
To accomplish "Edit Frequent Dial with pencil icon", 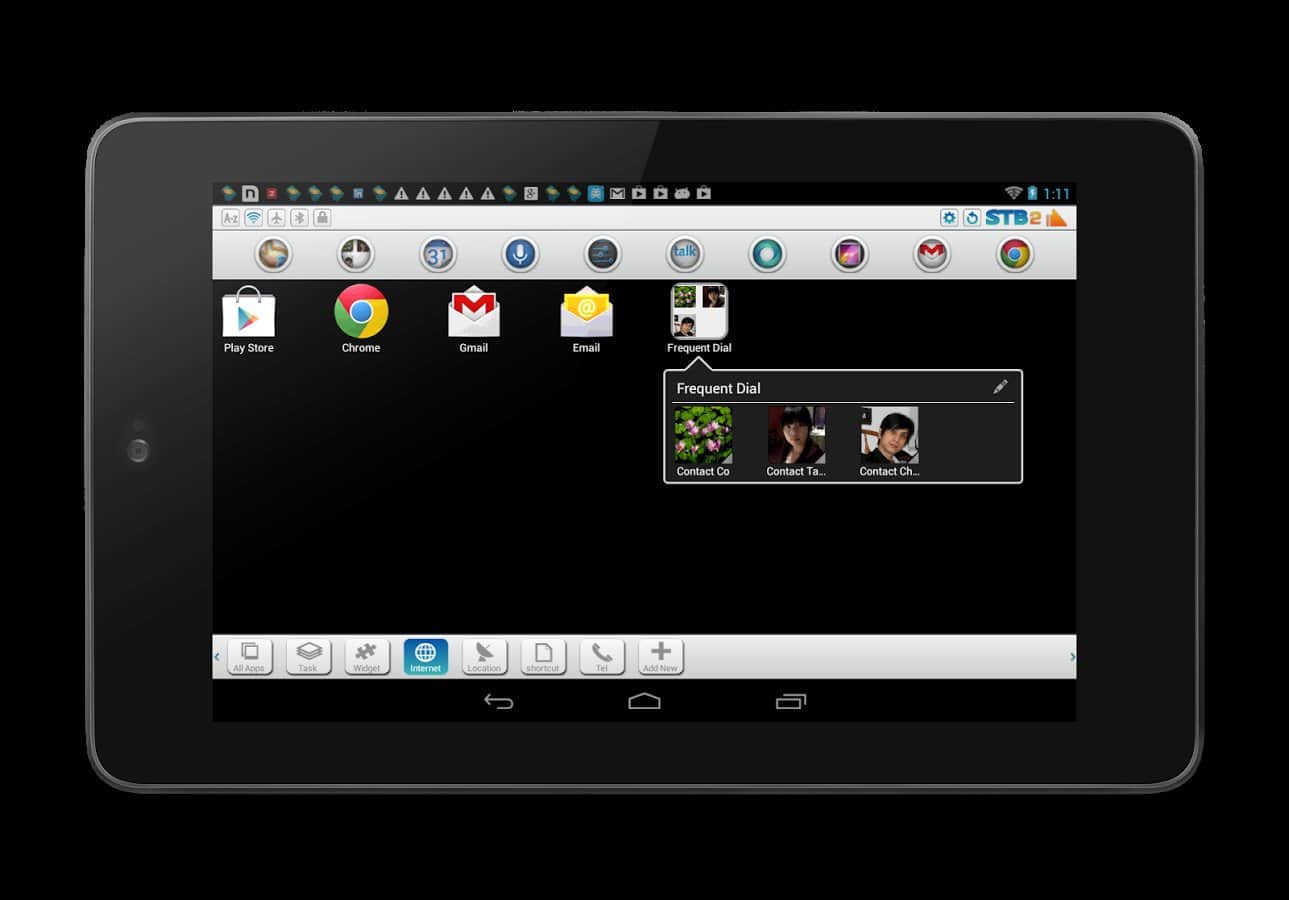I will (999, 388).
